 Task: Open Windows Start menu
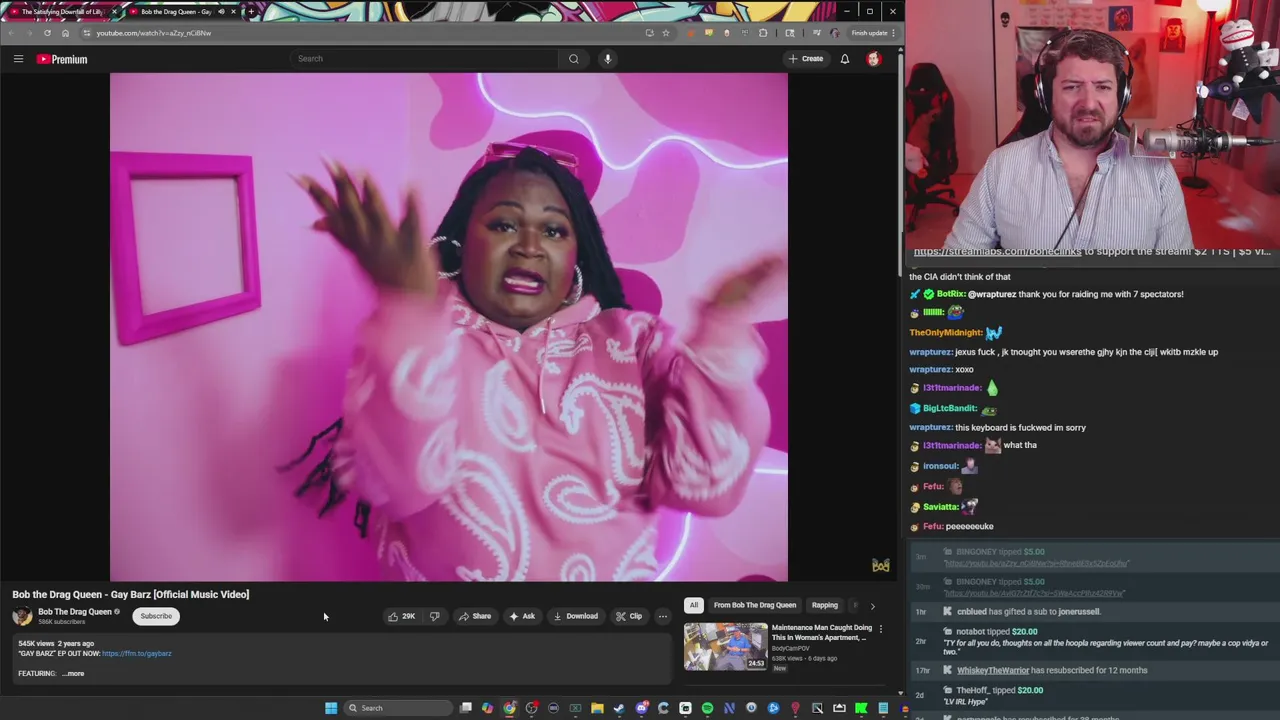pos(331,708)
